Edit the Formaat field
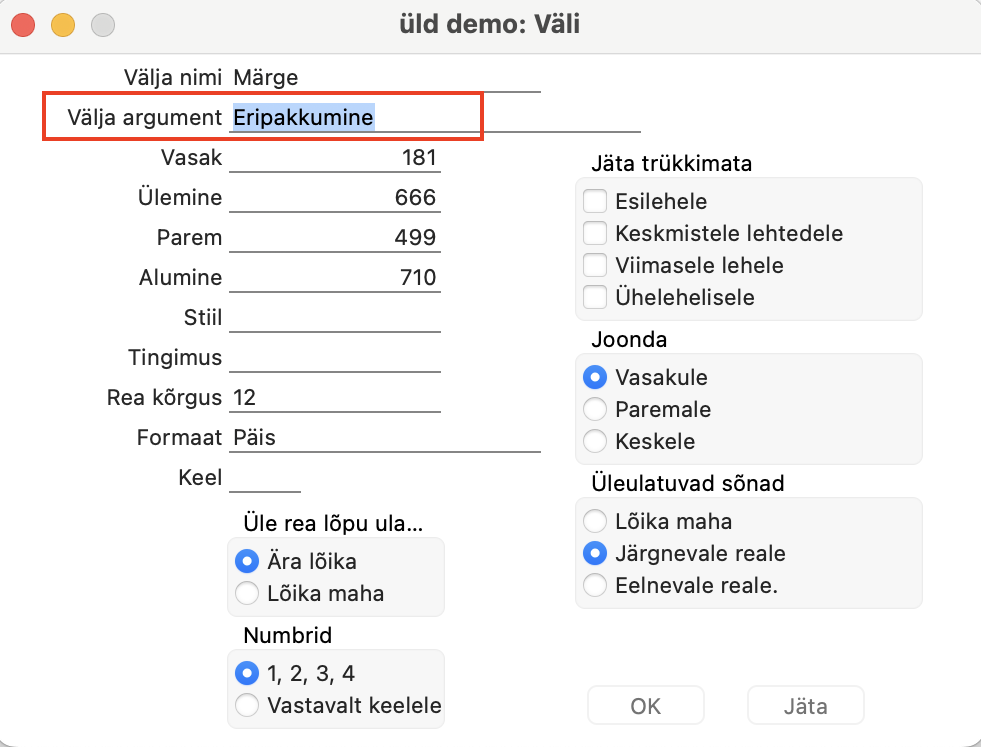 tap(385, 437)
